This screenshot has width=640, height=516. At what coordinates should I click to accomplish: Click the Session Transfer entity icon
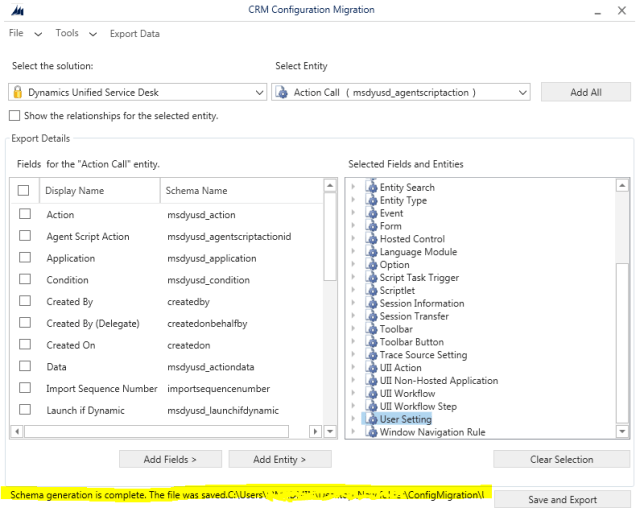[x=371, y=316]
